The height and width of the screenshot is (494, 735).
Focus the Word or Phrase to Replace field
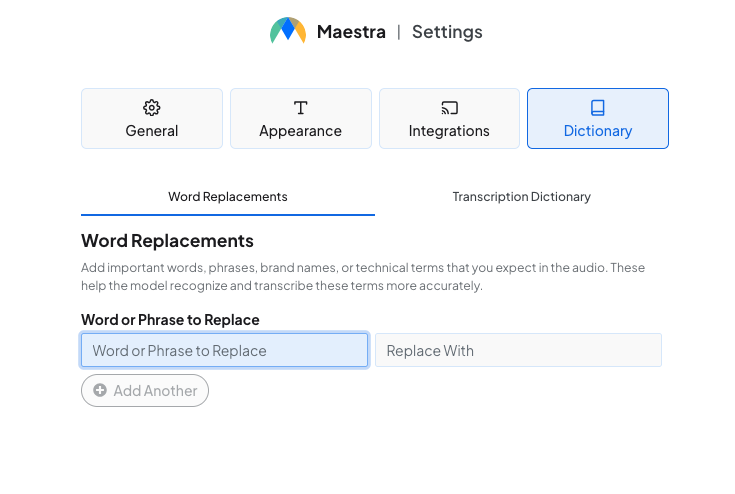(x=224, y=351)
